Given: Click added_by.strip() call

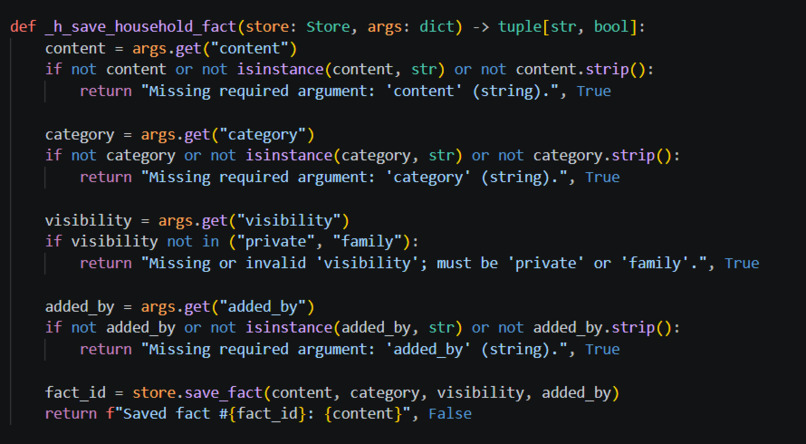Looking at the screenshot, I should [x=602, y=328].
